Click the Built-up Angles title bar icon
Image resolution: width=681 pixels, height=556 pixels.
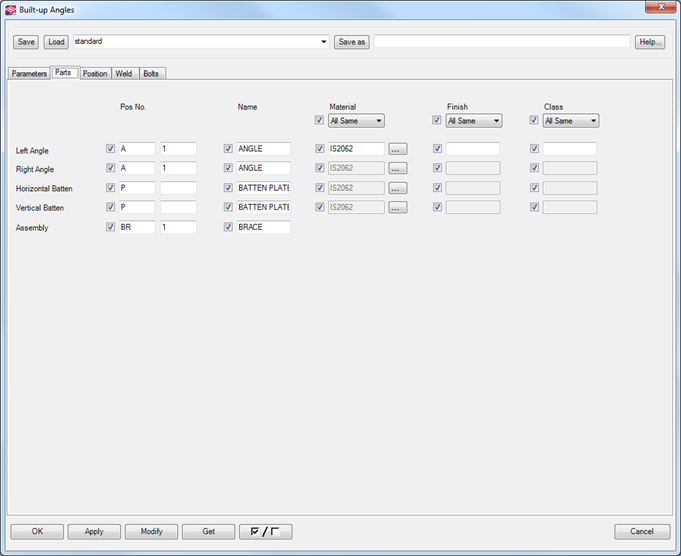(11, 9)
